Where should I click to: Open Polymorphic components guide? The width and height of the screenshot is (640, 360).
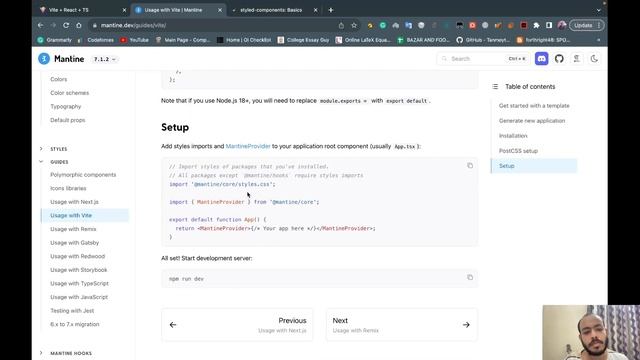(x=83, y=175)
